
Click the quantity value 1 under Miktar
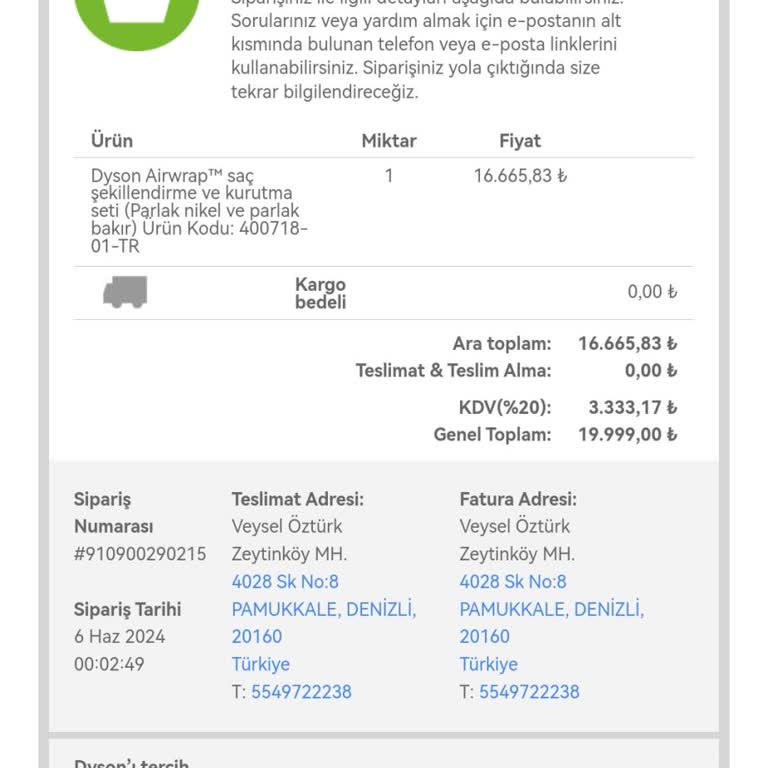[389, 175]
